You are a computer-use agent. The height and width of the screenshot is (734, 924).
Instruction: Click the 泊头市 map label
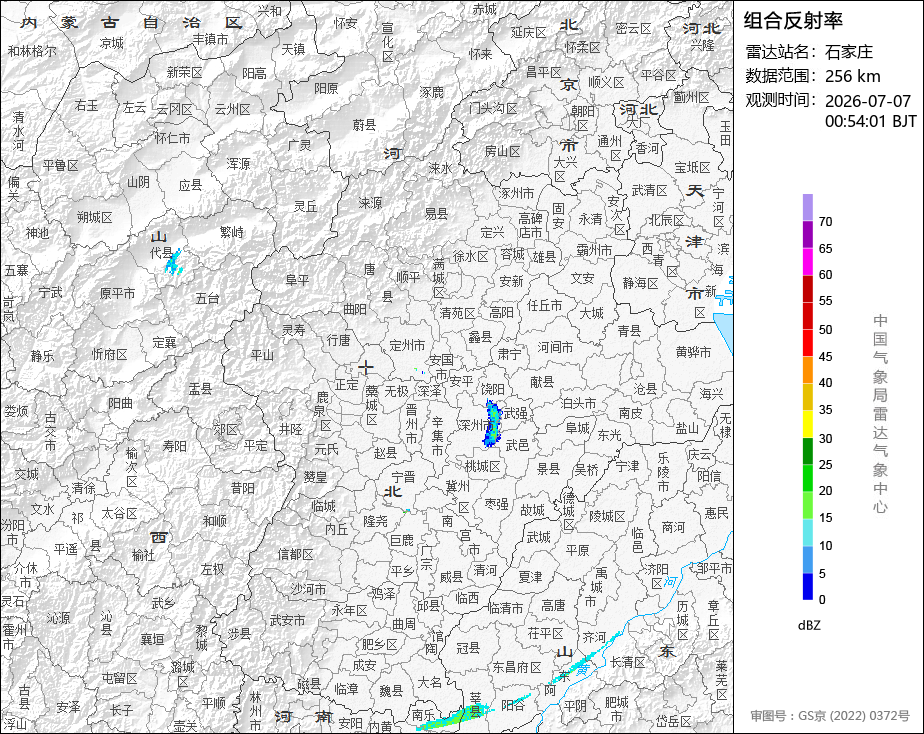pyautogui.click(x=579, y=403)
